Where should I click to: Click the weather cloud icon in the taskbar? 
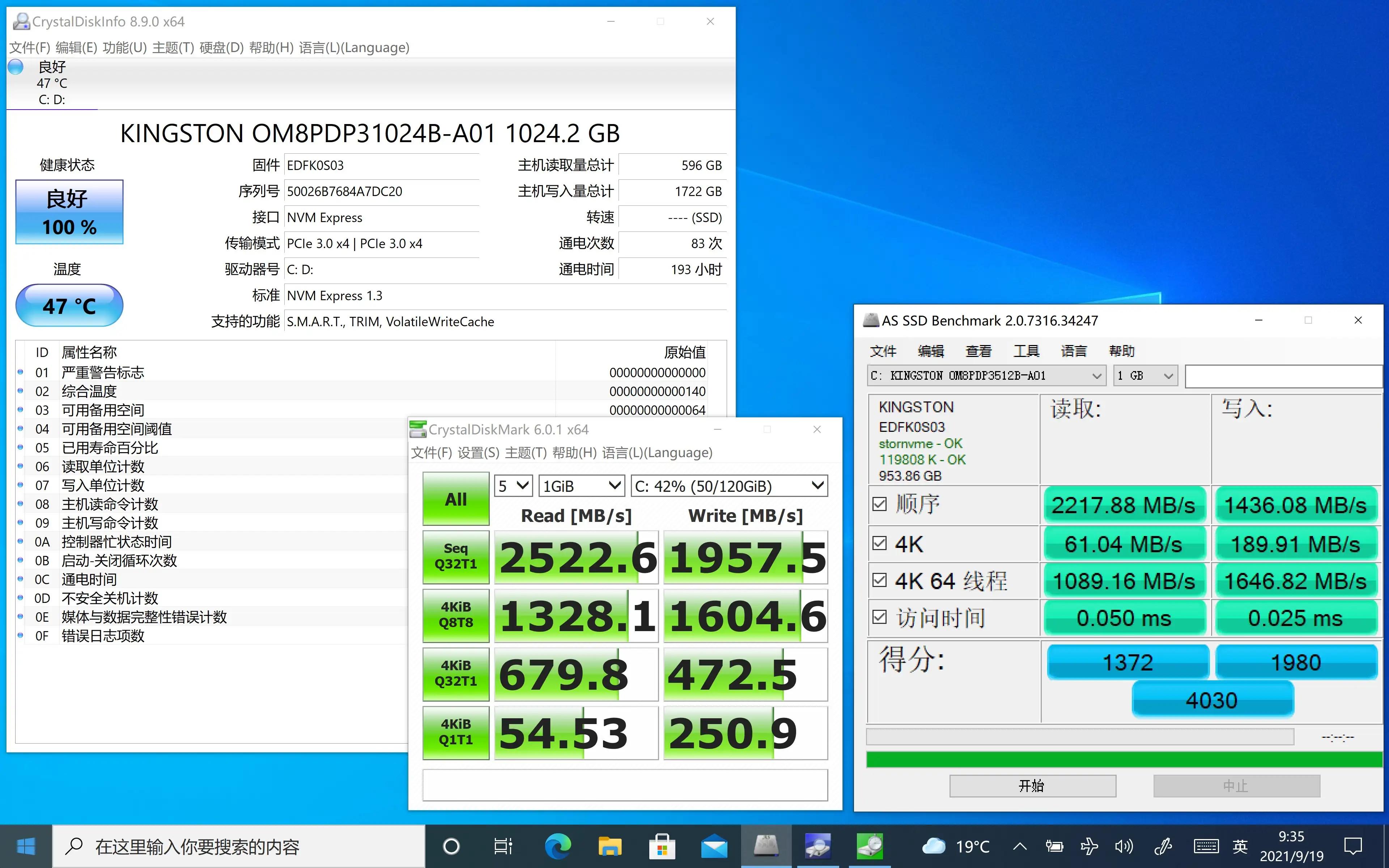click(933, 846)
